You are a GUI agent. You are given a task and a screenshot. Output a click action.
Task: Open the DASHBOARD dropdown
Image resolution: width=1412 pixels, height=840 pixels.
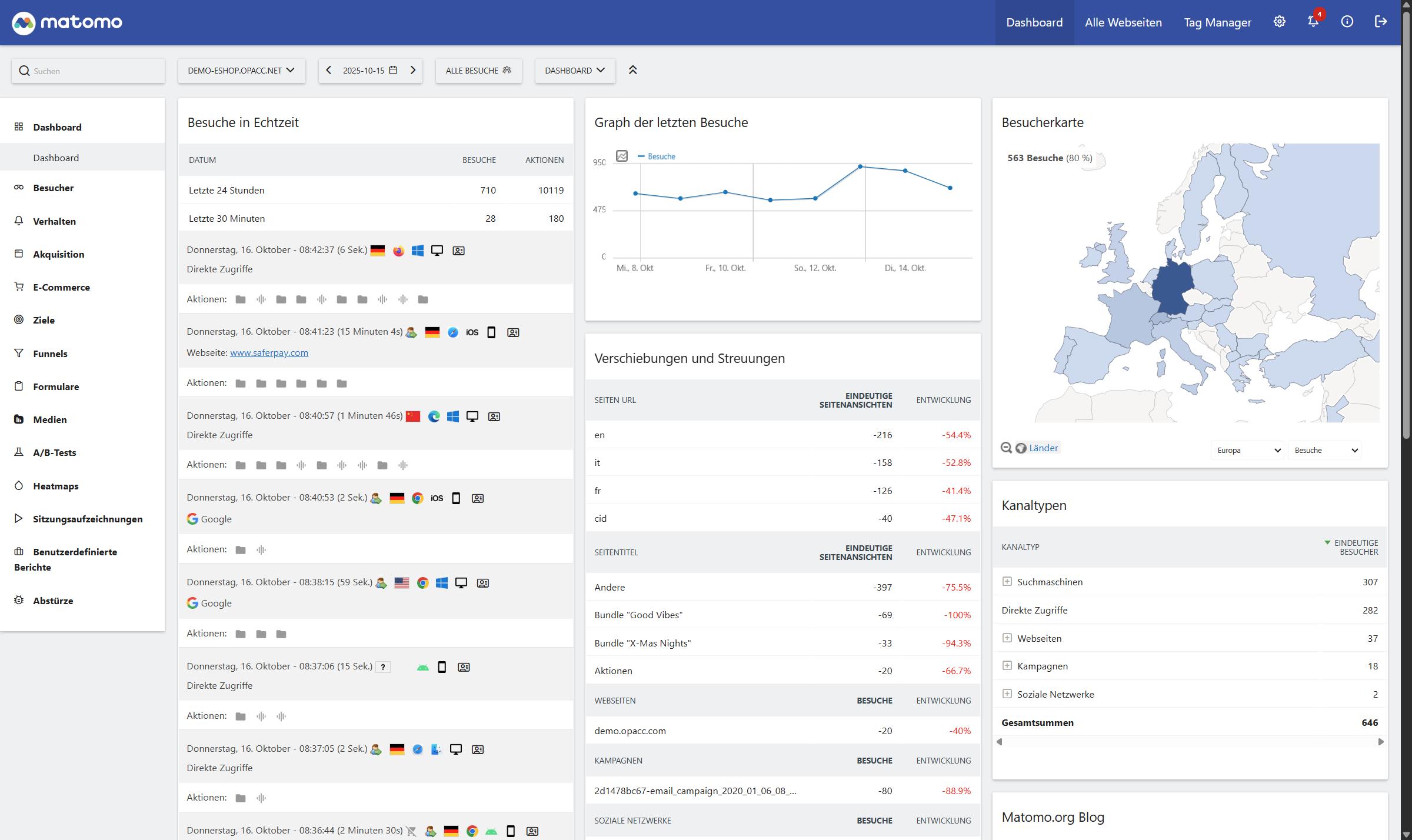575,71
